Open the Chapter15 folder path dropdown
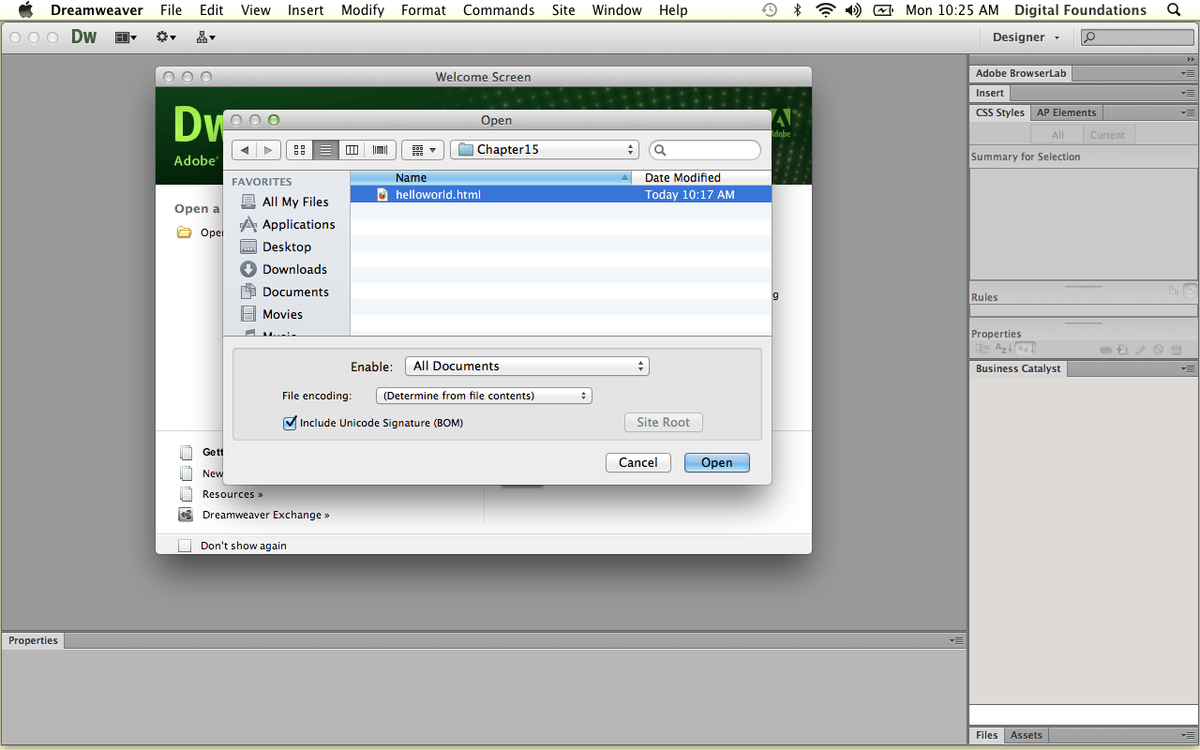The height and width of the screenshot is (750, 1200). [544, 150]
